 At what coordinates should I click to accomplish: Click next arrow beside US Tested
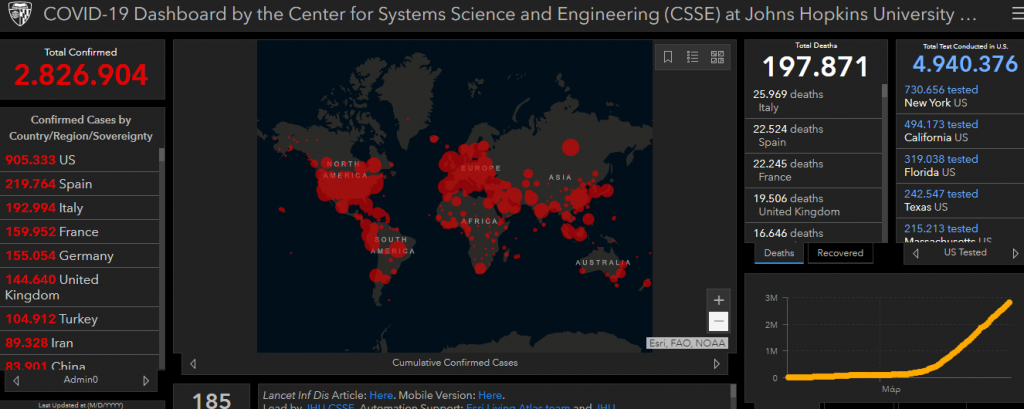(x=1009, y=253)
